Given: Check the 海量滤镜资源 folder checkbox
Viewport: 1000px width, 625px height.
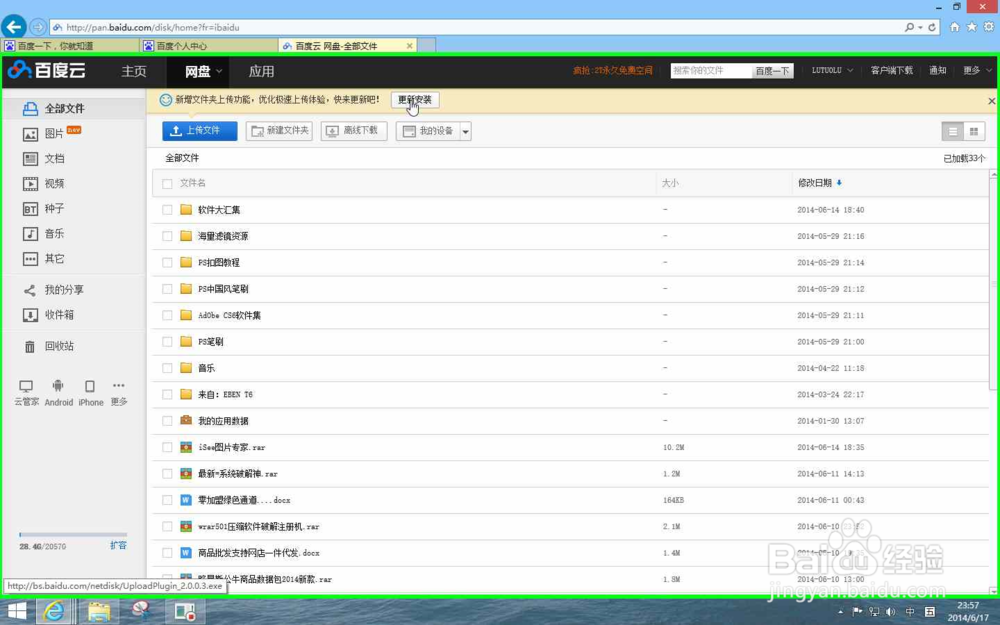Looking at the screenshot, I should [x=167, y=236].
